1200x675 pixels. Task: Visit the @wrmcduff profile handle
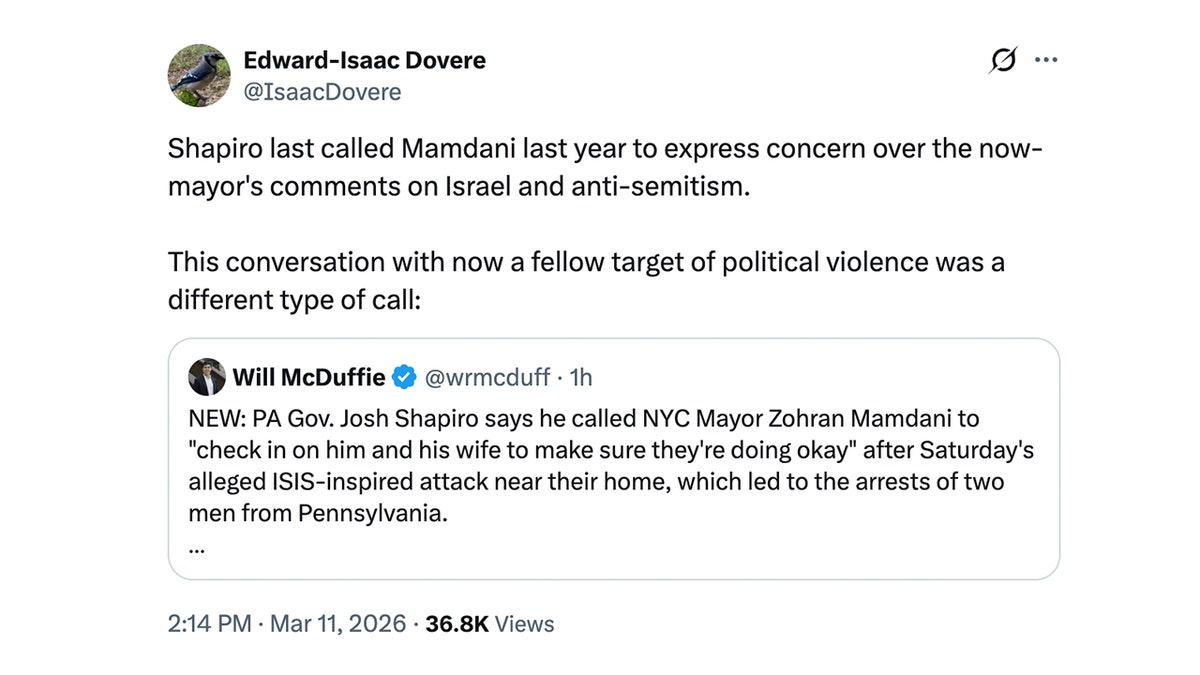(x=490, y=377)
